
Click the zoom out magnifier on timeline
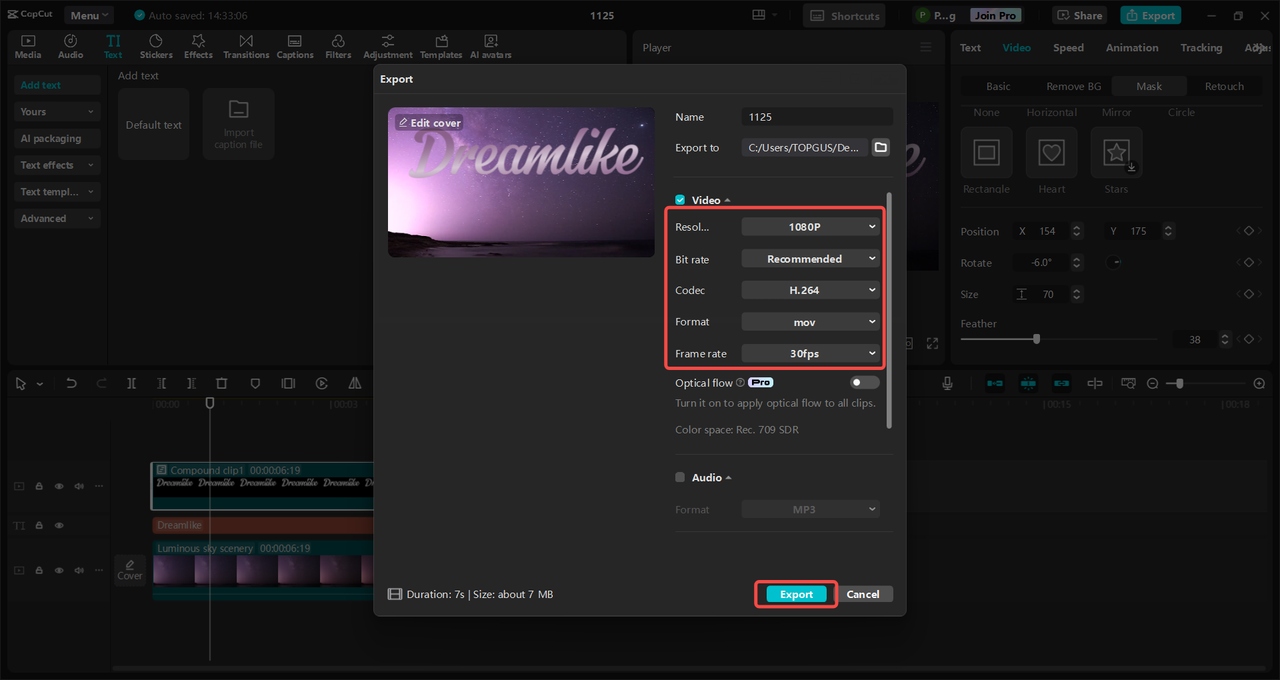[1152, 383]
